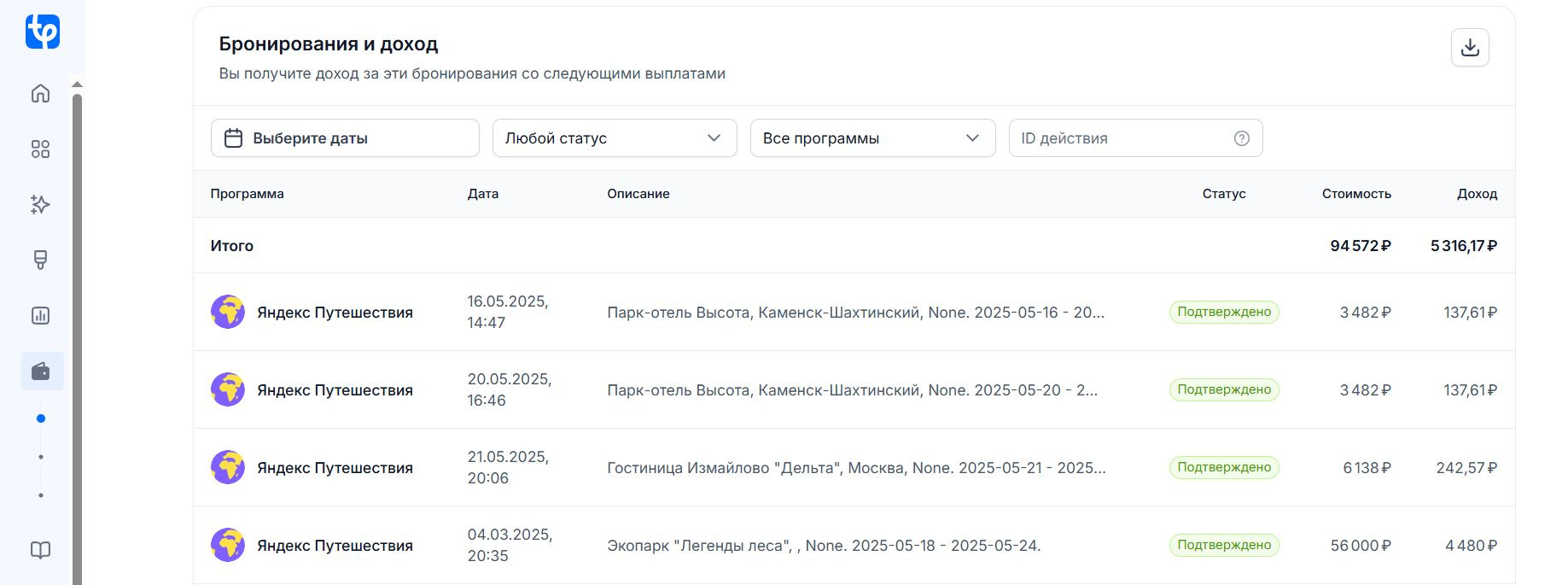Open the book help sidebar icon
Screen dimensions: 1568x585
41,550
